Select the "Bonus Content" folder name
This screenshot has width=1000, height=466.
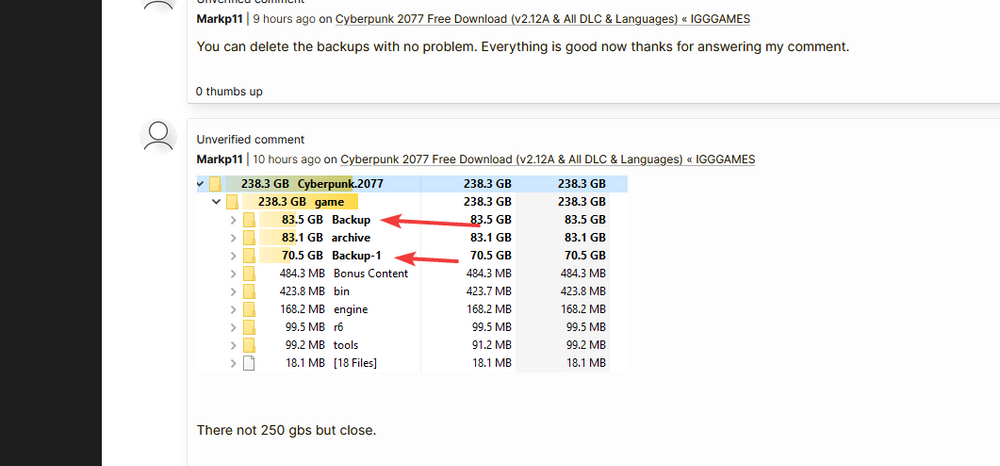click(x=371, y=273)
